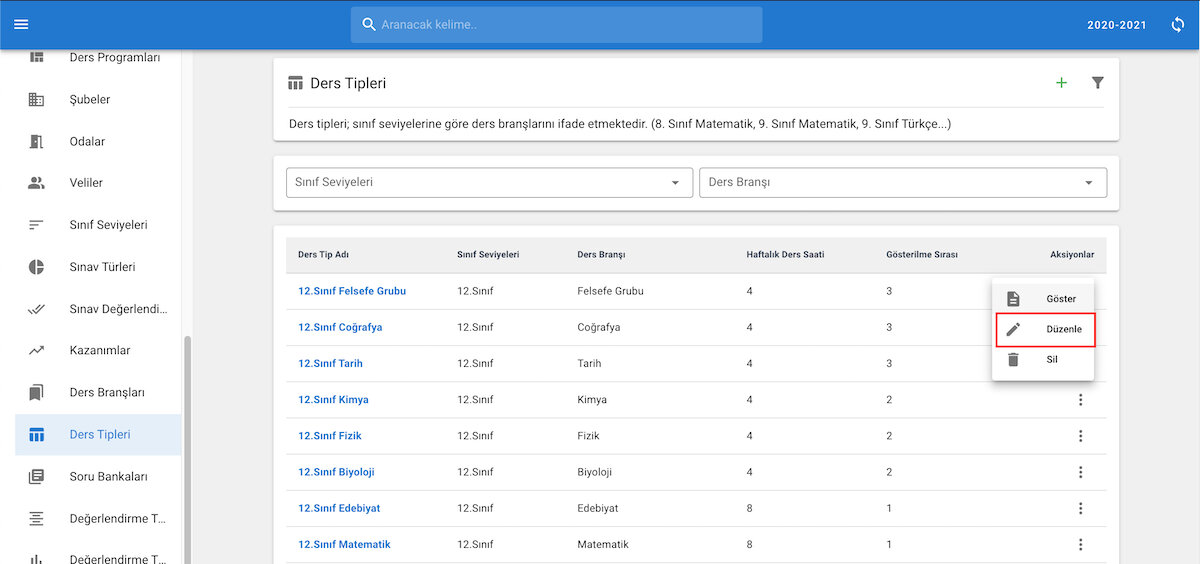Go to Ders Tipleri in sidebar

tap(98, 435)
